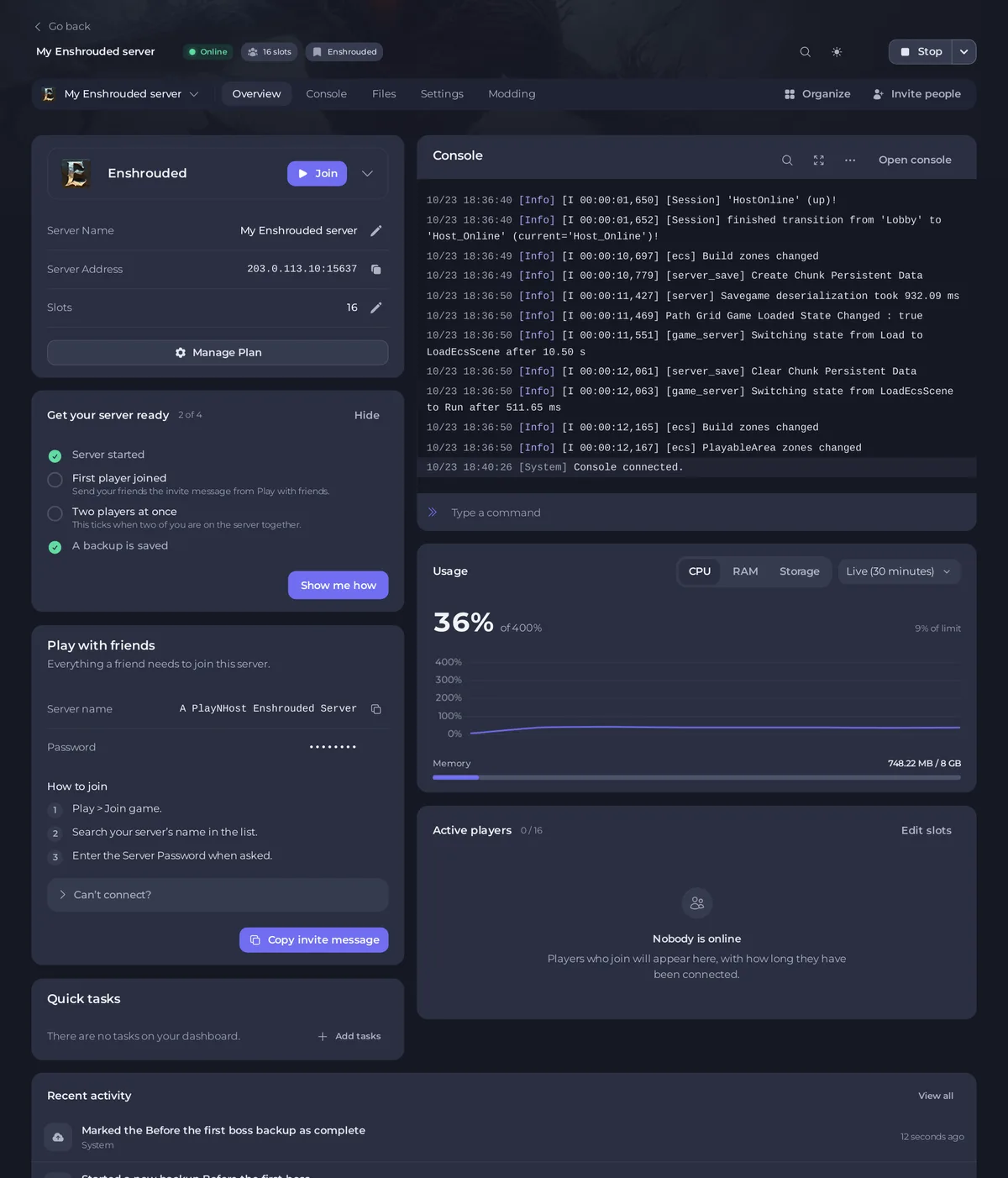Open the My Enshrouded server switcher dropdown
The width and height of the screenshot is (1008, 1178).
[121, 94]
